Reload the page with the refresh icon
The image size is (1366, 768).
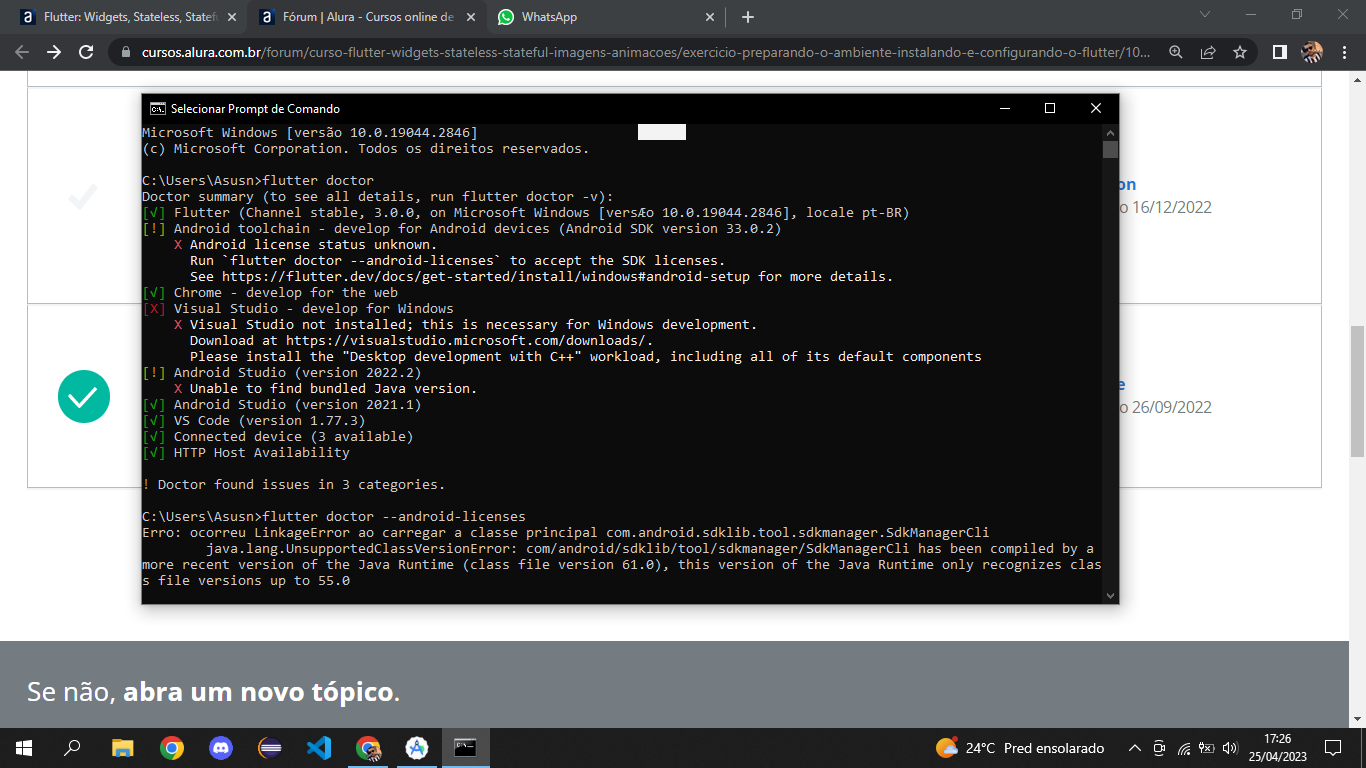[x=86, y=52]
